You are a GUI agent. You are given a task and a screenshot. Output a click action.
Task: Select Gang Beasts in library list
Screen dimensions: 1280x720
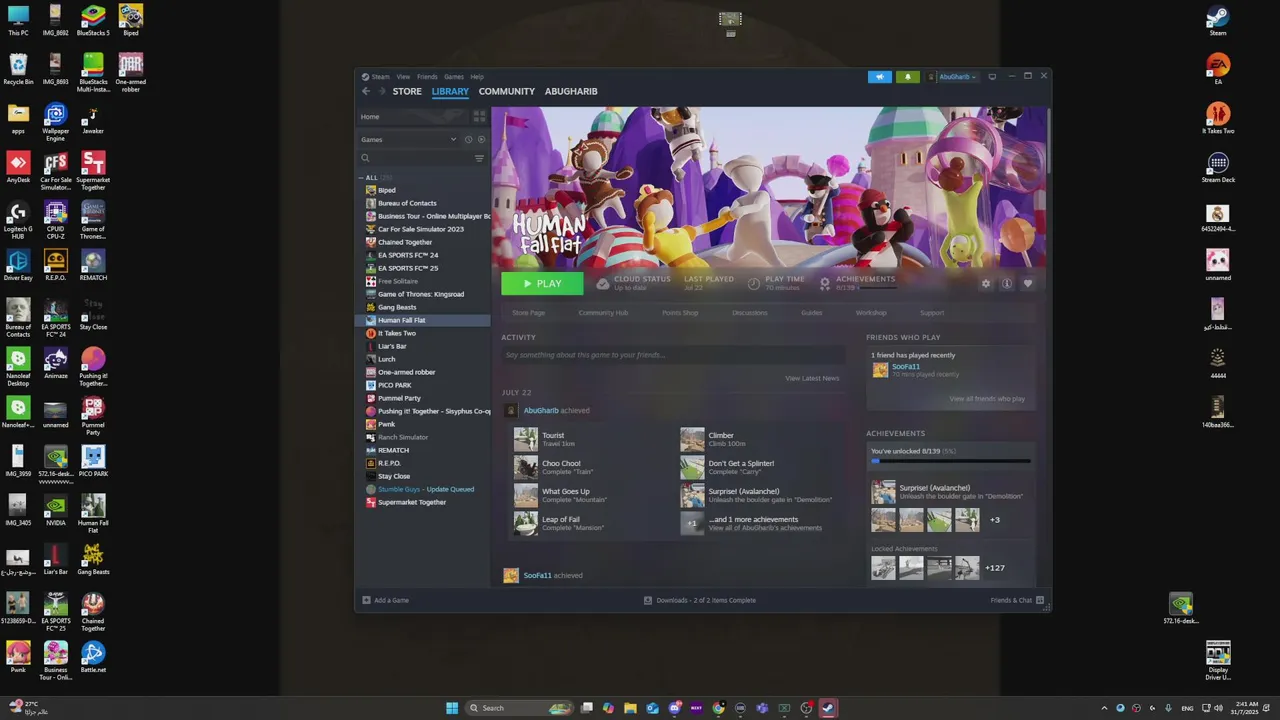pos(397,307)
